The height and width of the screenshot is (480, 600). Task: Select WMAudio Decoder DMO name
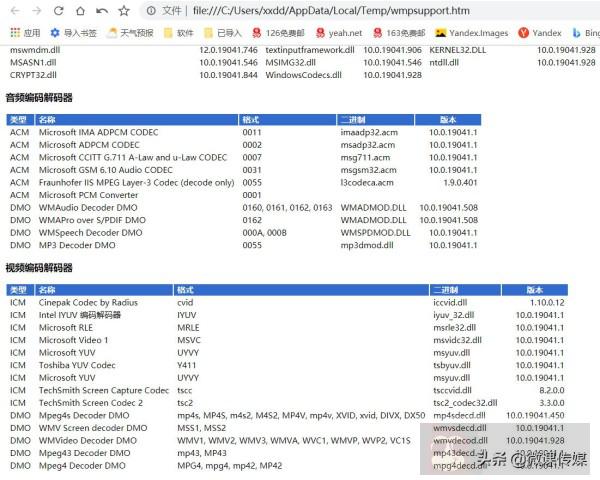(x=88, y=208)
